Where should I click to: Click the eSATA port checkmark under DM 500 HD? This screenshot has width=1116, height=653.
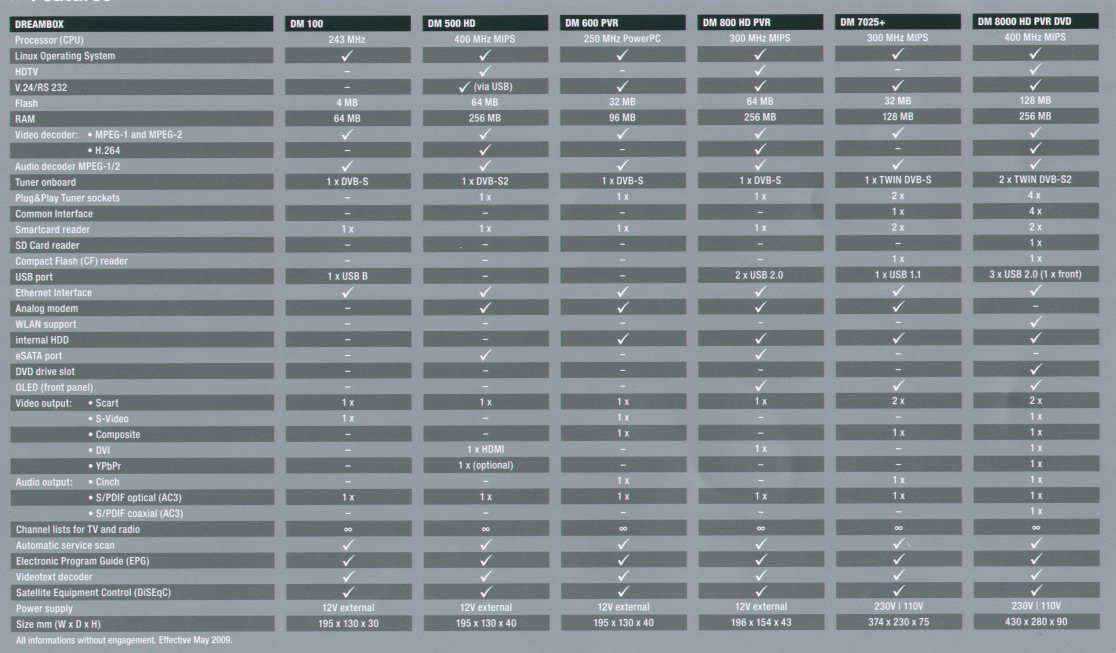tap(485, 355)
